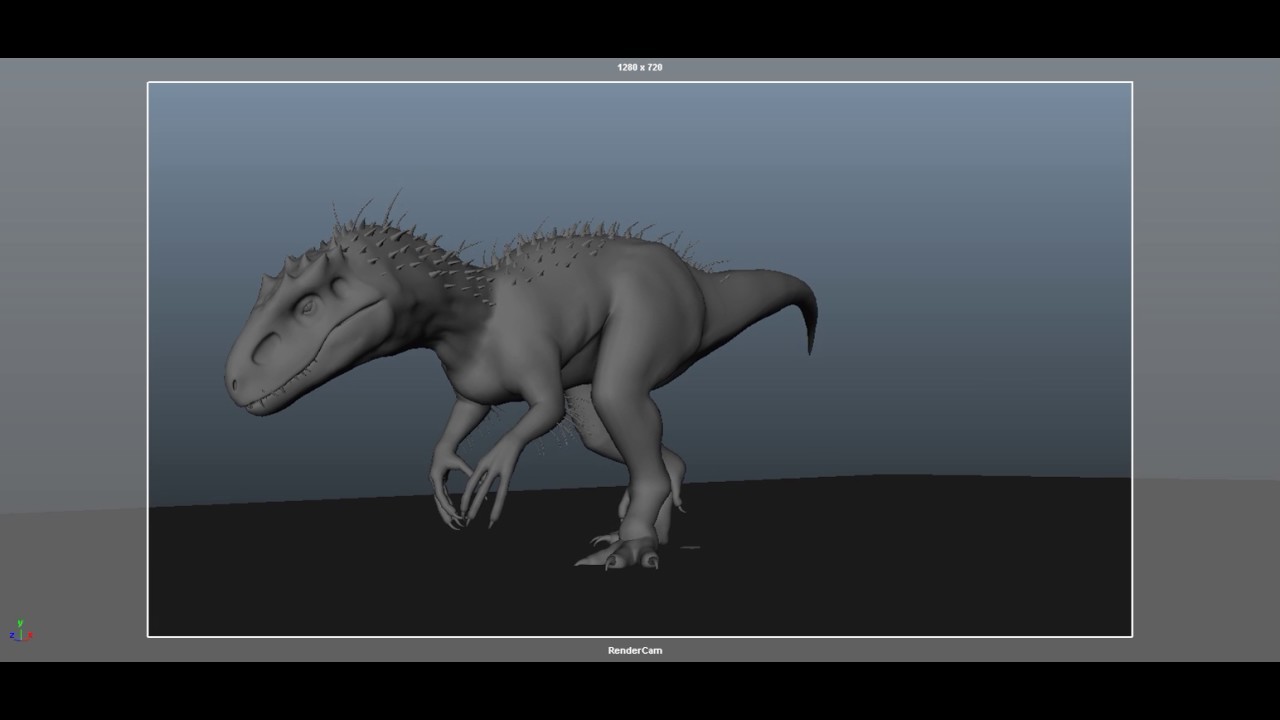Click the white resolution gate border
The height and width of the screenshot is (720, 1280).
click(640, 84)
